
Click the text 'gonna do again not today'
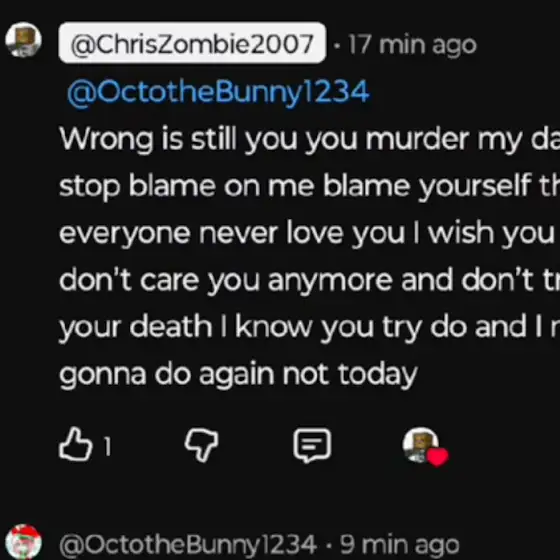pyautogui.click(x=238, y=375)
